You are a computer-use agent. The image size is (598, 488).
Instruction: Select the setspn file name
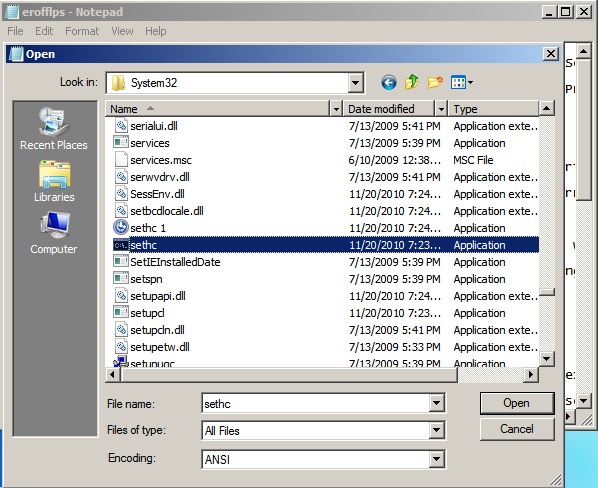tap(146, 279)
